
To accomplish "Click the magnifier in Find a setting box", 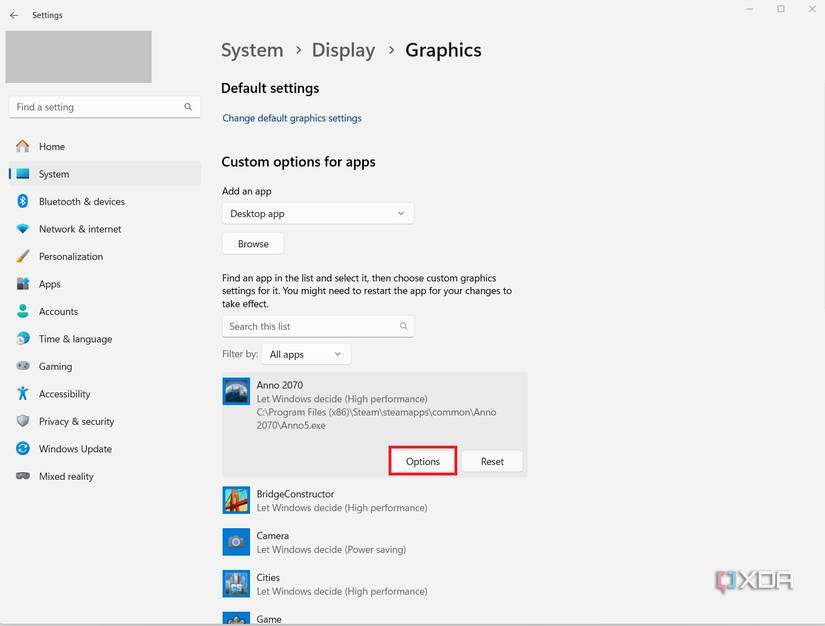I will coord(188,107).
